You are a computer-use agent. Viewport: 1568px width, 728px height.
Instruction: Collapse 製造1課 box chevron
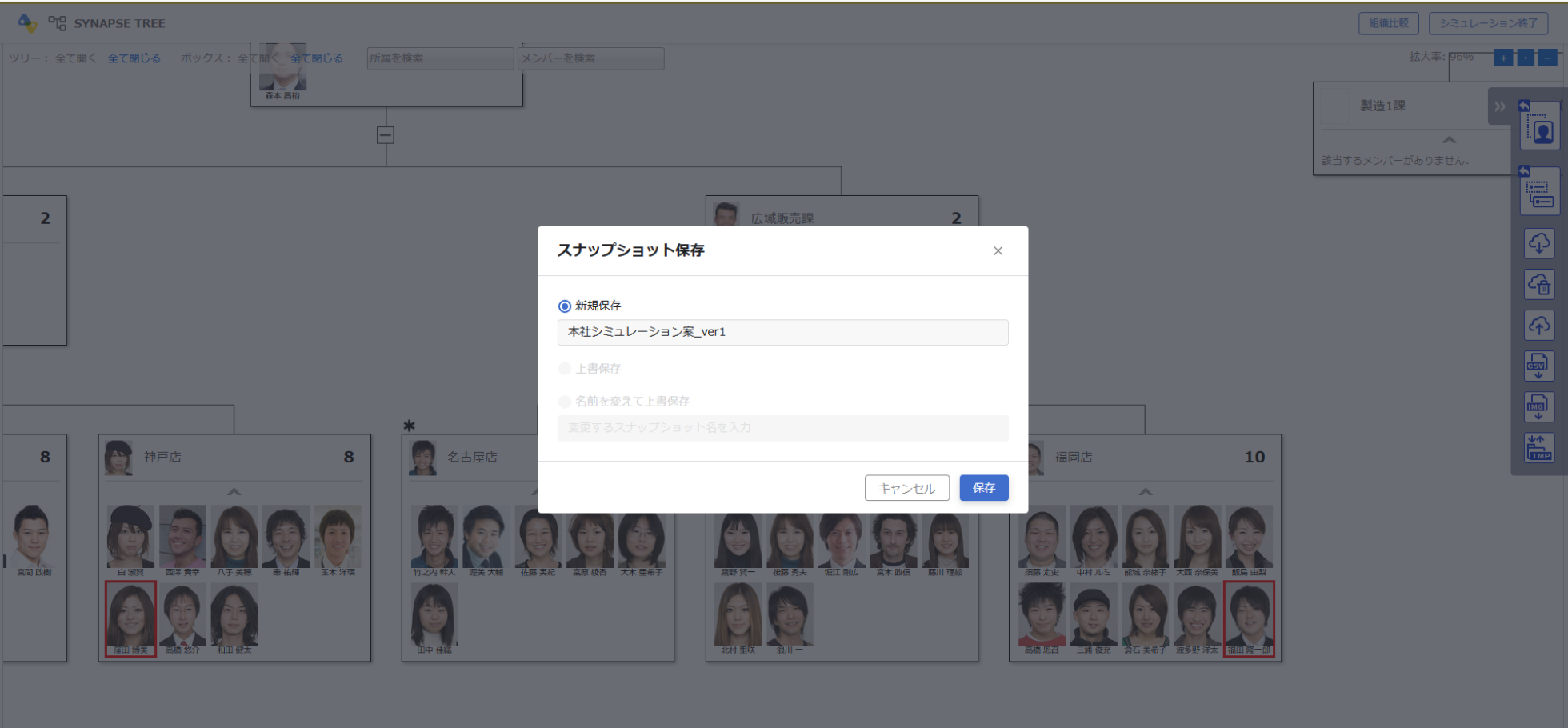[x=1449, y=140]
